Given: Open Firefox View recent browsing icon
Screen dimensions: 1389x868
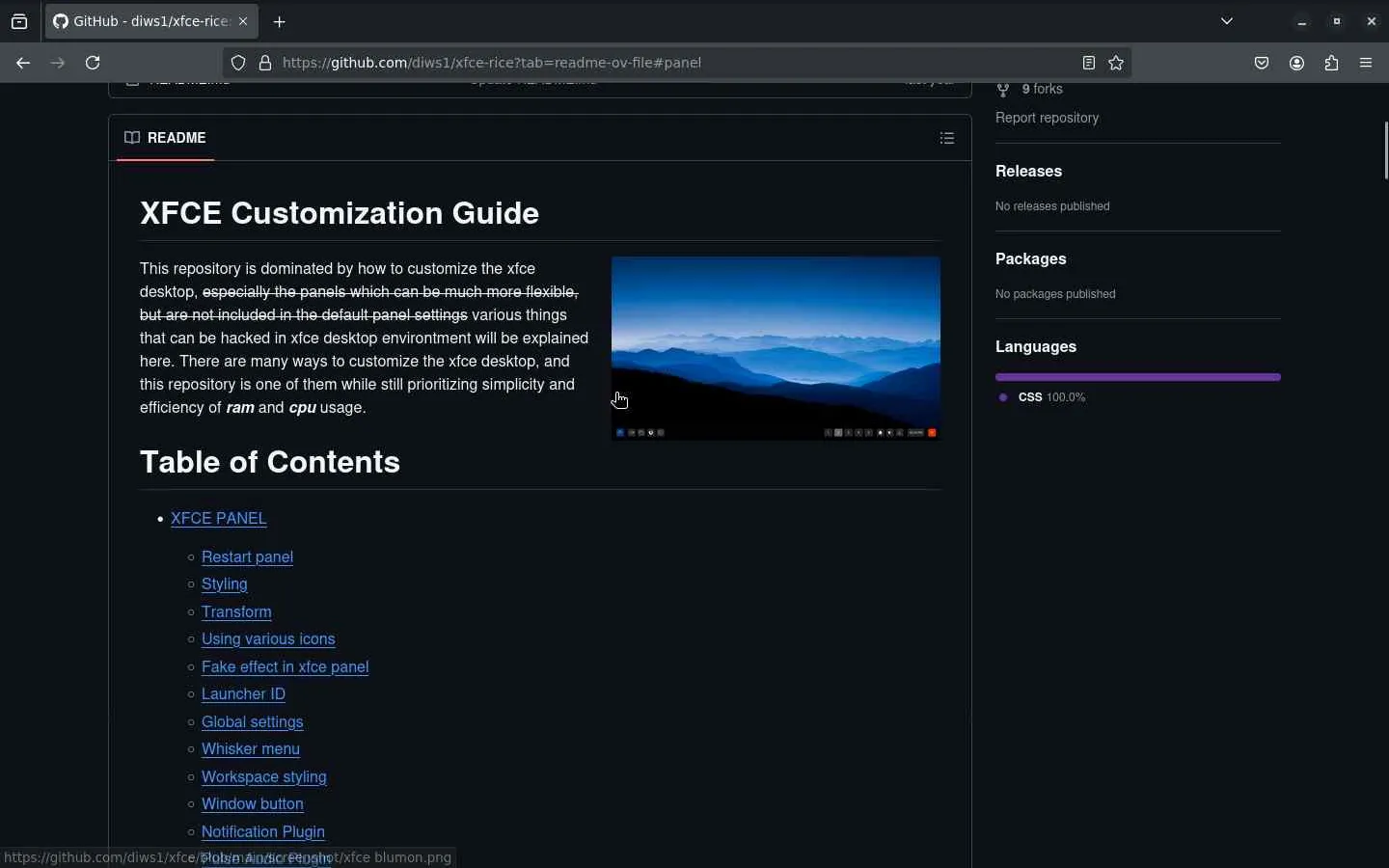Looking at the screenshot, I should (x=19, y=21).
